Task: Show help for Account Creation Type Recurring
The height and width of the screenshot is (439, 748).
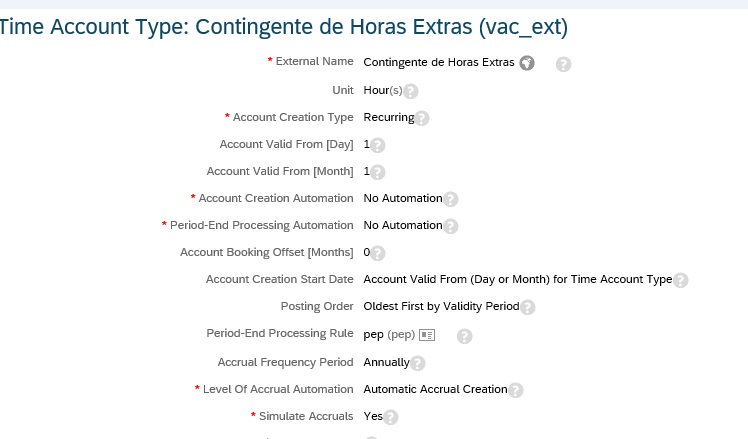Action: pyautogui.click(x=422, y=118)
